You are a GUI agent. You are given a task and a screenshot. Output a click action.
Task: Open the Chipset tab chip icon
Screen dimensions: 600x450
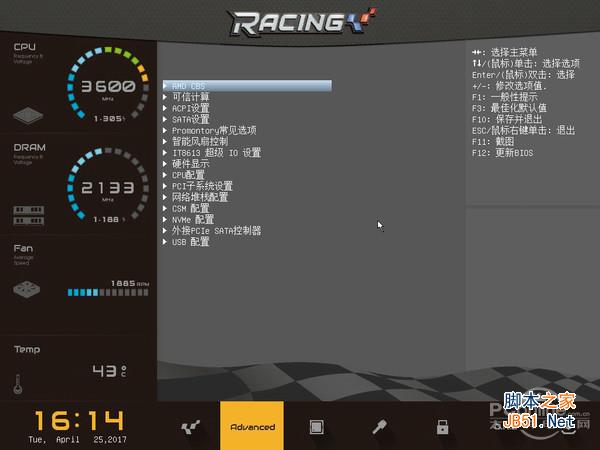point(316,427)
